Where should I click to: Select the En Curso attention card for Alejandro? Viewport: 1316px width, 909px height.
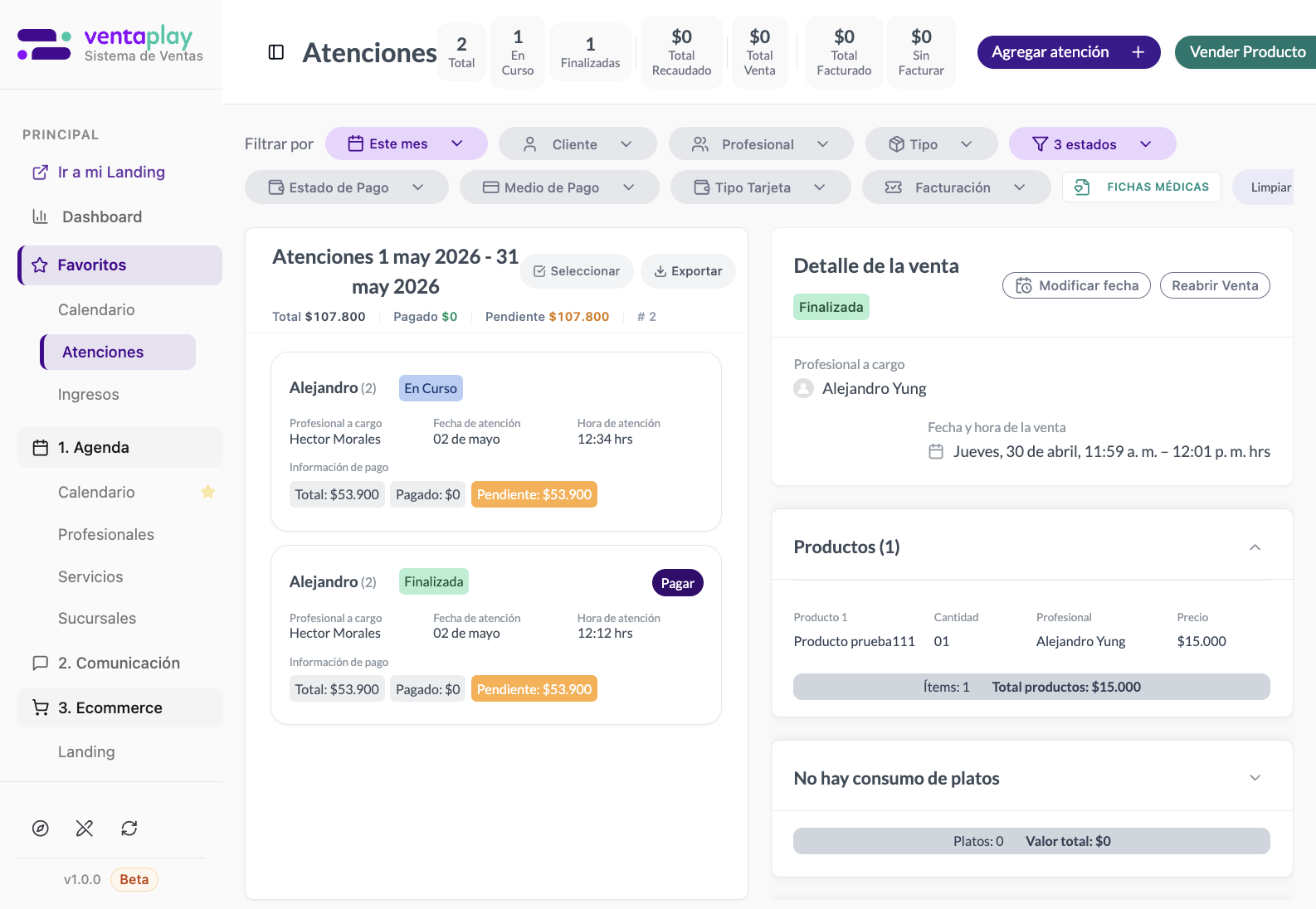tap(496, 441)
